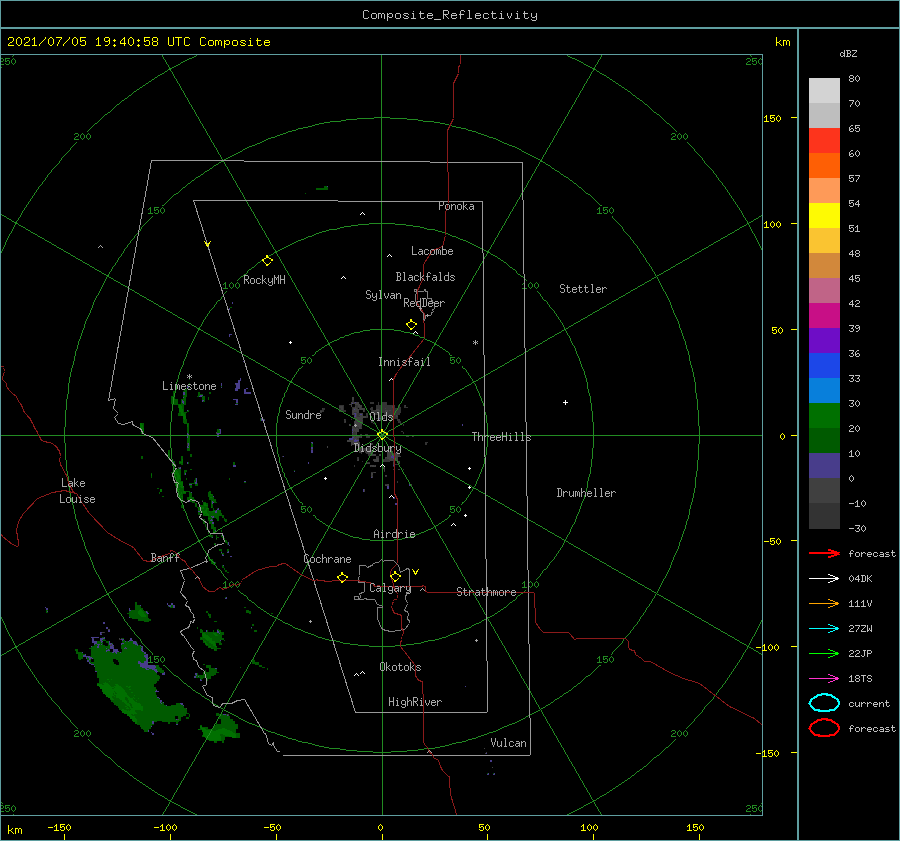Click the magenta 18TS arrow in legend
The image size is (900, 841).
[824, 679]
